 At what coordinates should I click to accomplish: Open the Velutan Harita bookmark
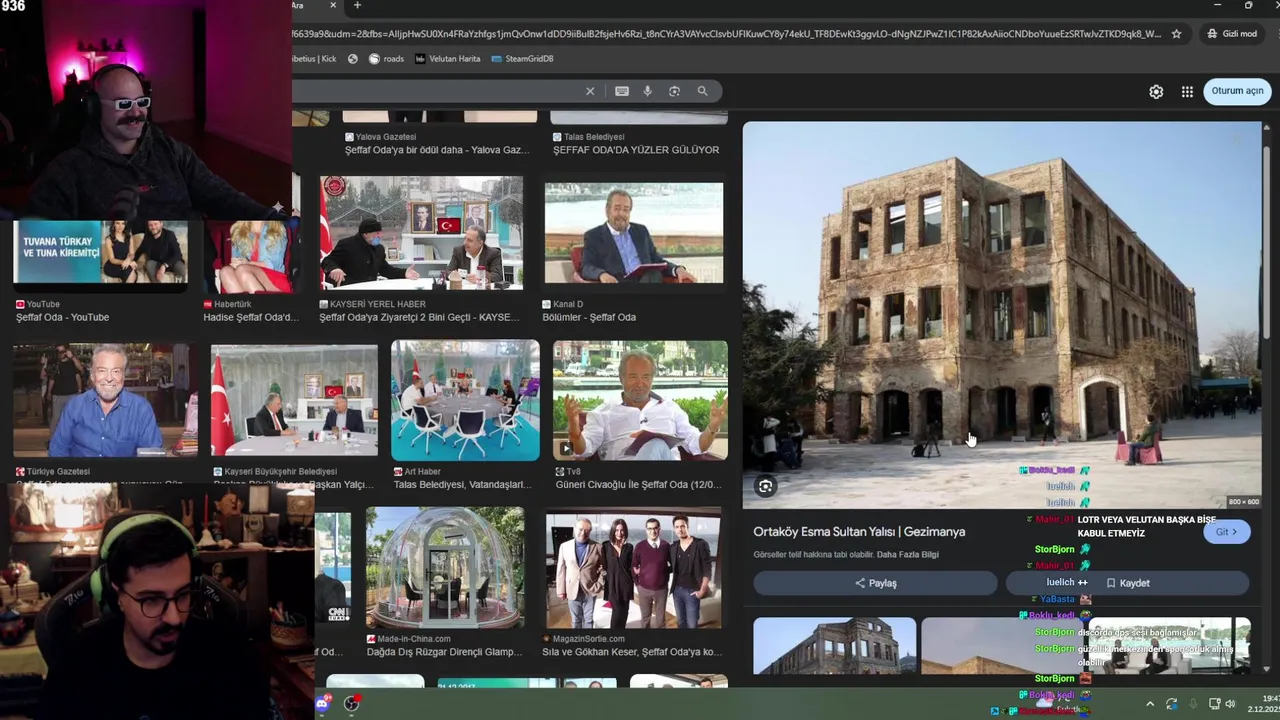tap(447, 58)
